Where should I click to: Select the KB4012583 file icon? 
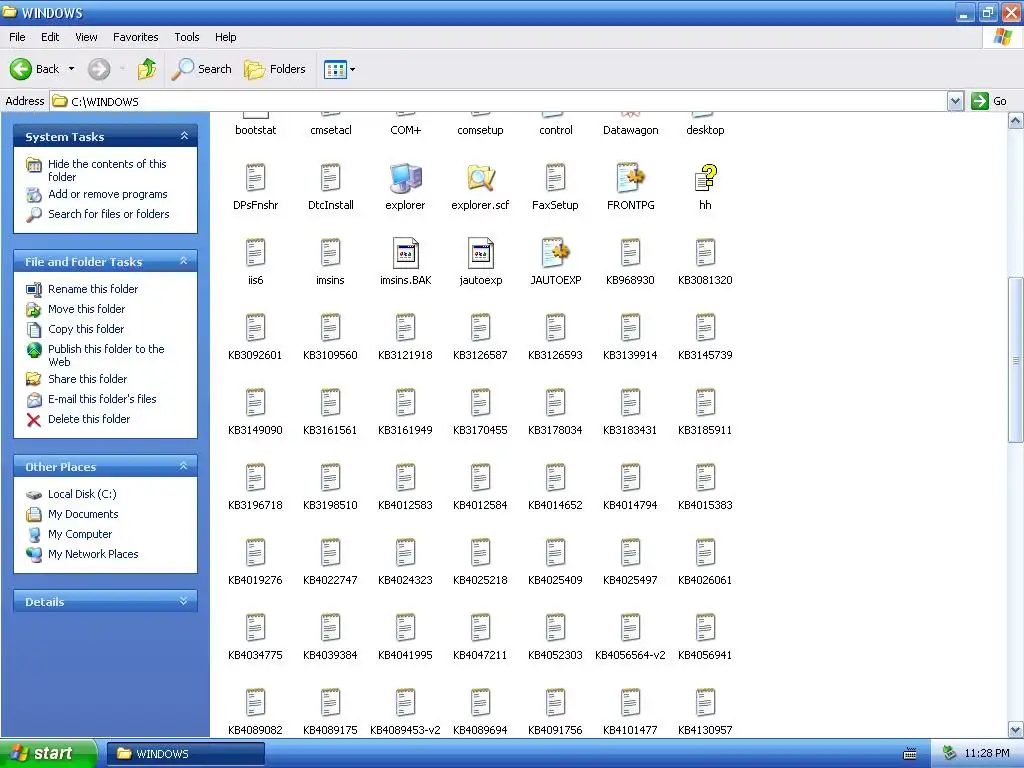[405, 479]
